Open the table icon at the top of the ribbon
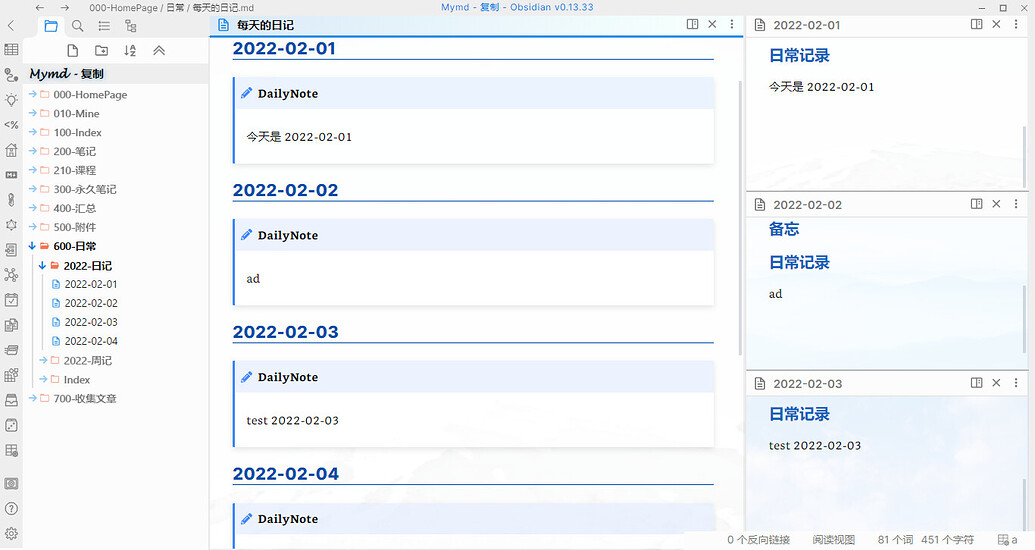This screenshot has width=1035, height=550. 11,50
